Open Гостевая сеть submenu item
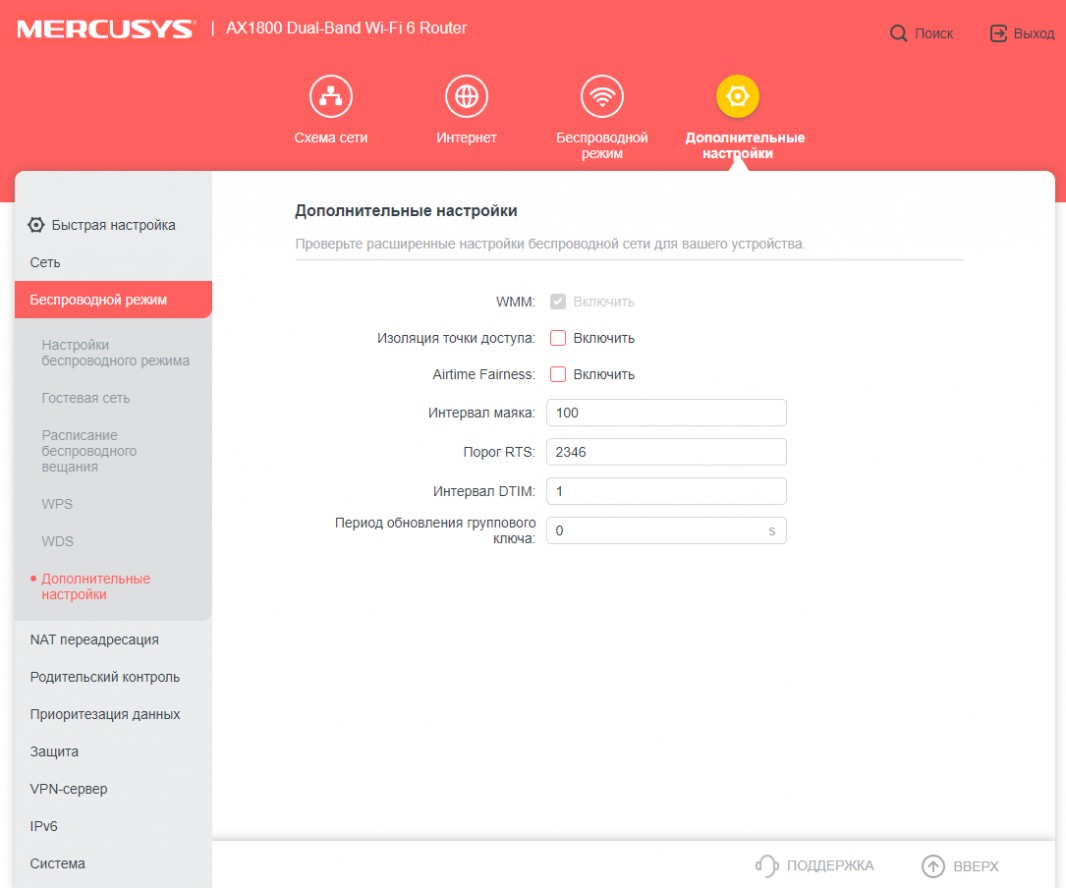The height and width of the screenshot is (888, 1066). 86,398
